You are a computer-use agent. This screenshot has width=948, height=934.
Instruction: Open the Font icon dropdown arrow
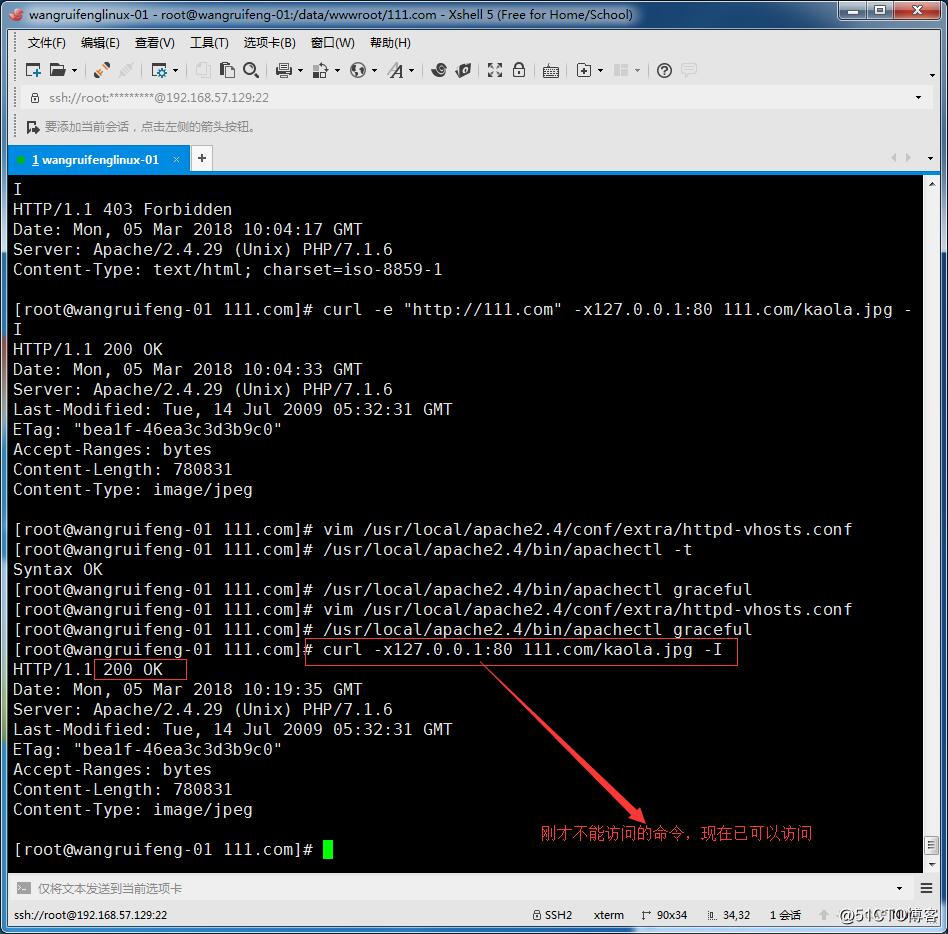click(412, 71)
